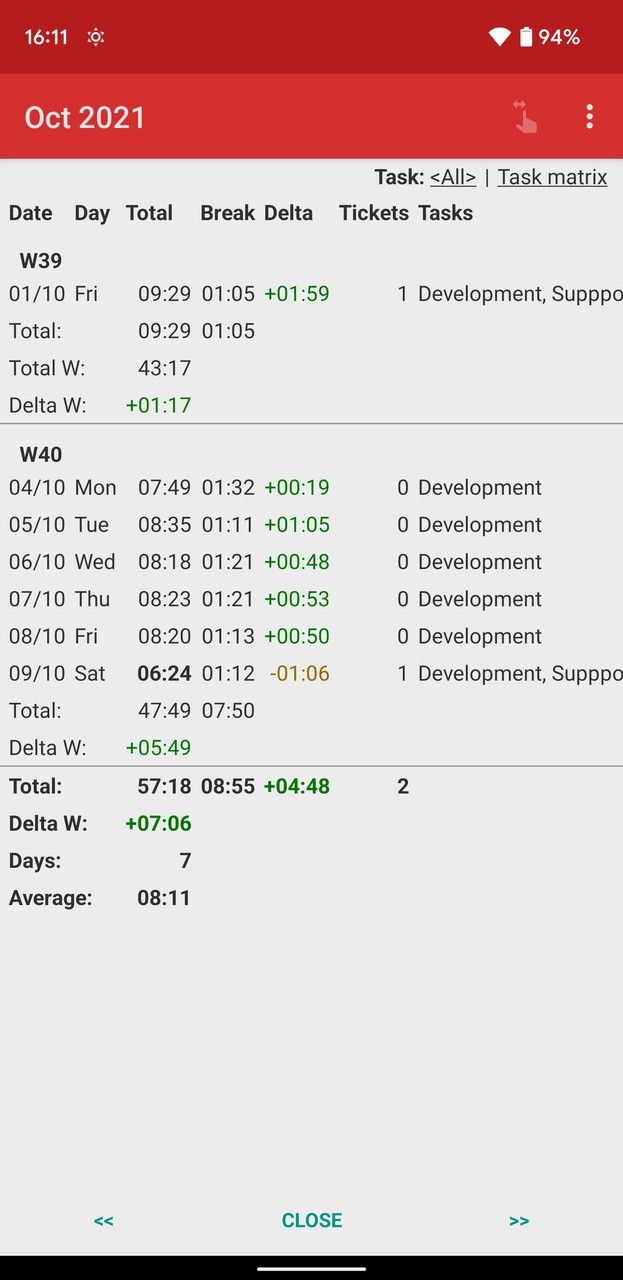This screenshot has height=1280, width=623.
Task: Tap the Oct 2021 title
Action: (x=85, y=117)
